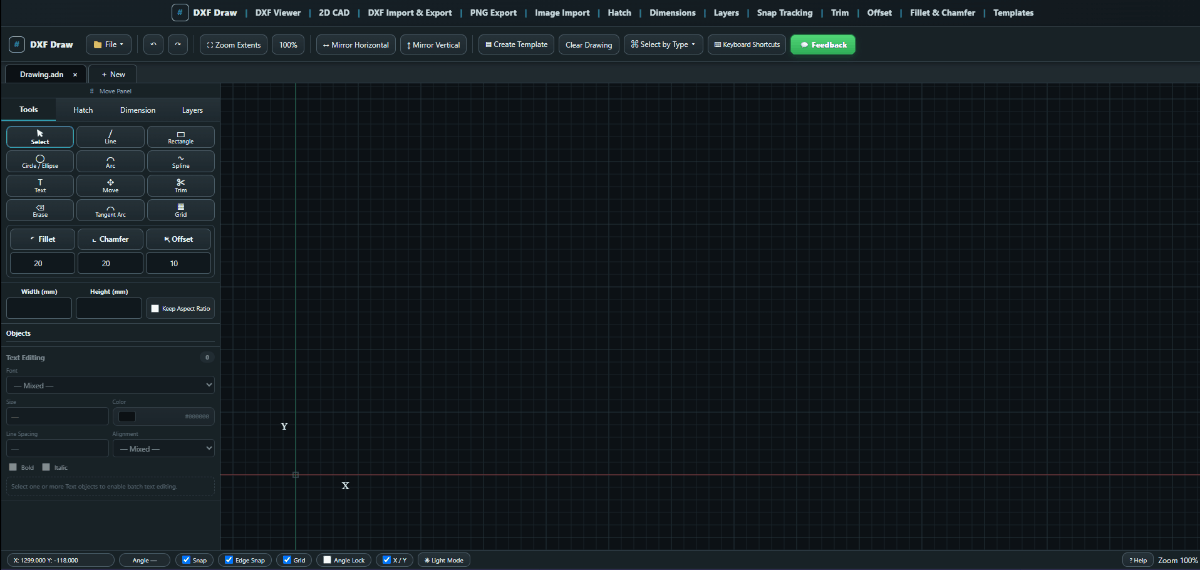Toggle the Snap checkbox
Viewport: 1200px width, 570px height.
[185, 560]
